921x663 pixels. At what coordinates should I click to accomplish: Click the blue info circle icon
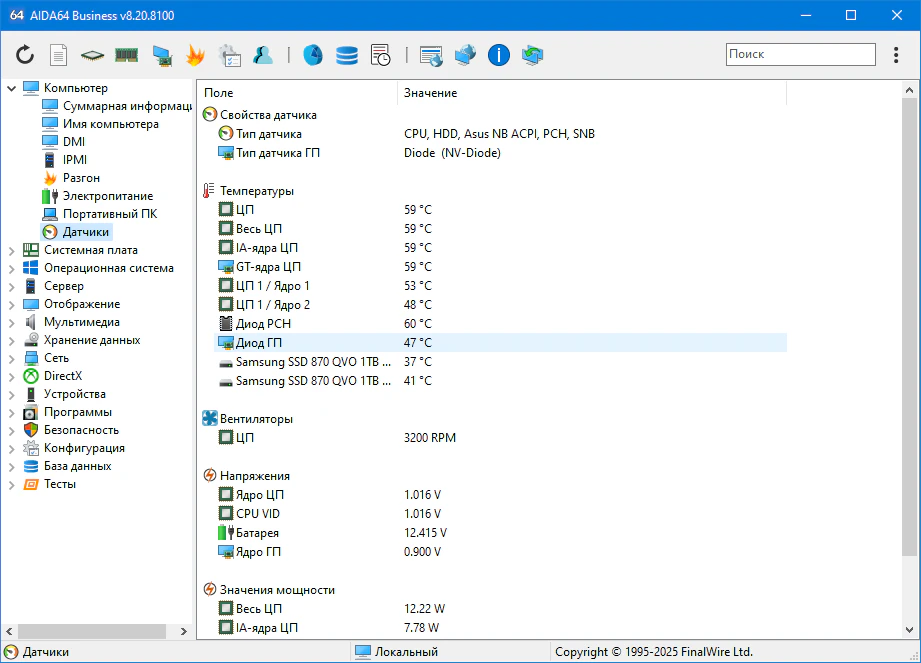pyautogui.click(x=499, y=55)
